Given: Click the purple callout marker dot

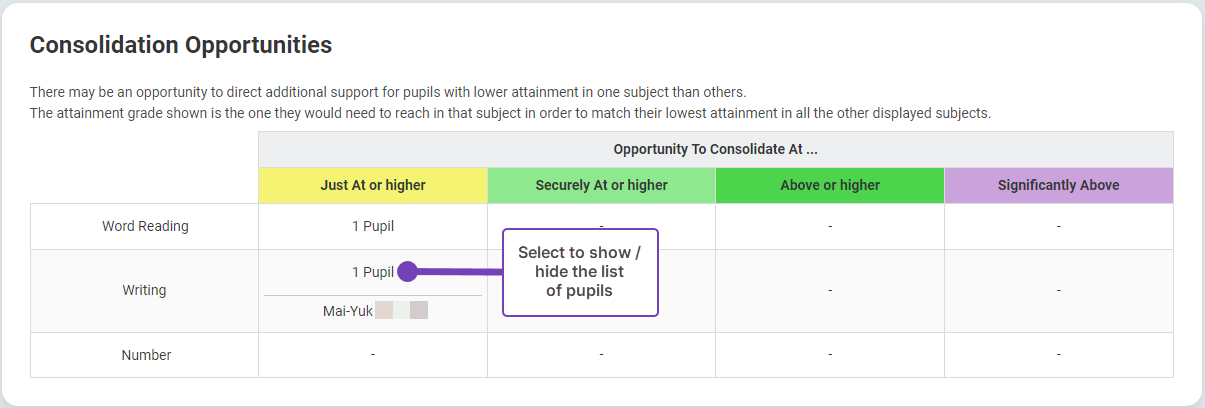Looking at the screenshot, I should pyautogui.click(x=407, y=271).
